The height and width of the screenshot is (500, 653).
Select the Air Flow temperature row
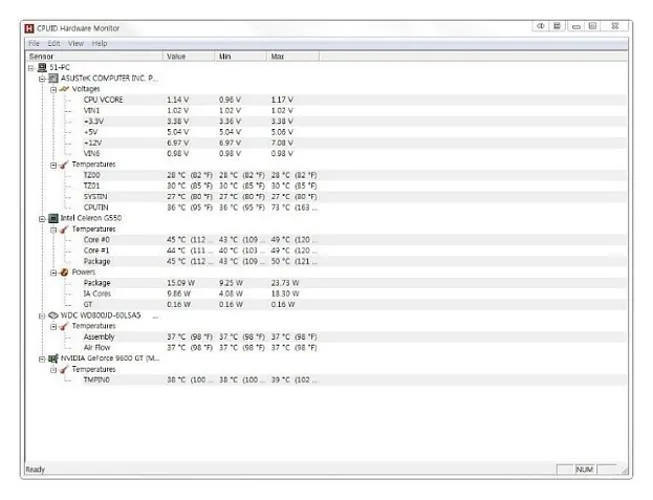[326, 348]
